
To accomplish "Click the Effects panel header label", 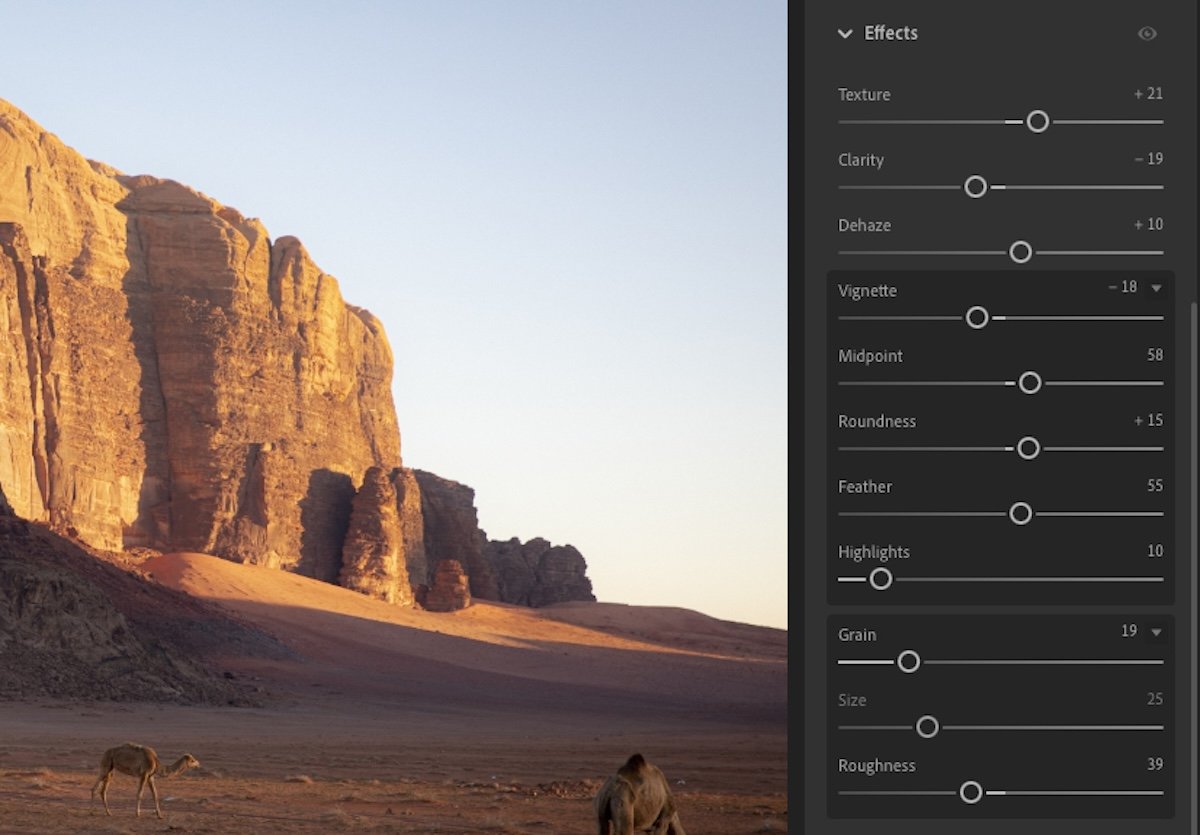I will 890,33.
